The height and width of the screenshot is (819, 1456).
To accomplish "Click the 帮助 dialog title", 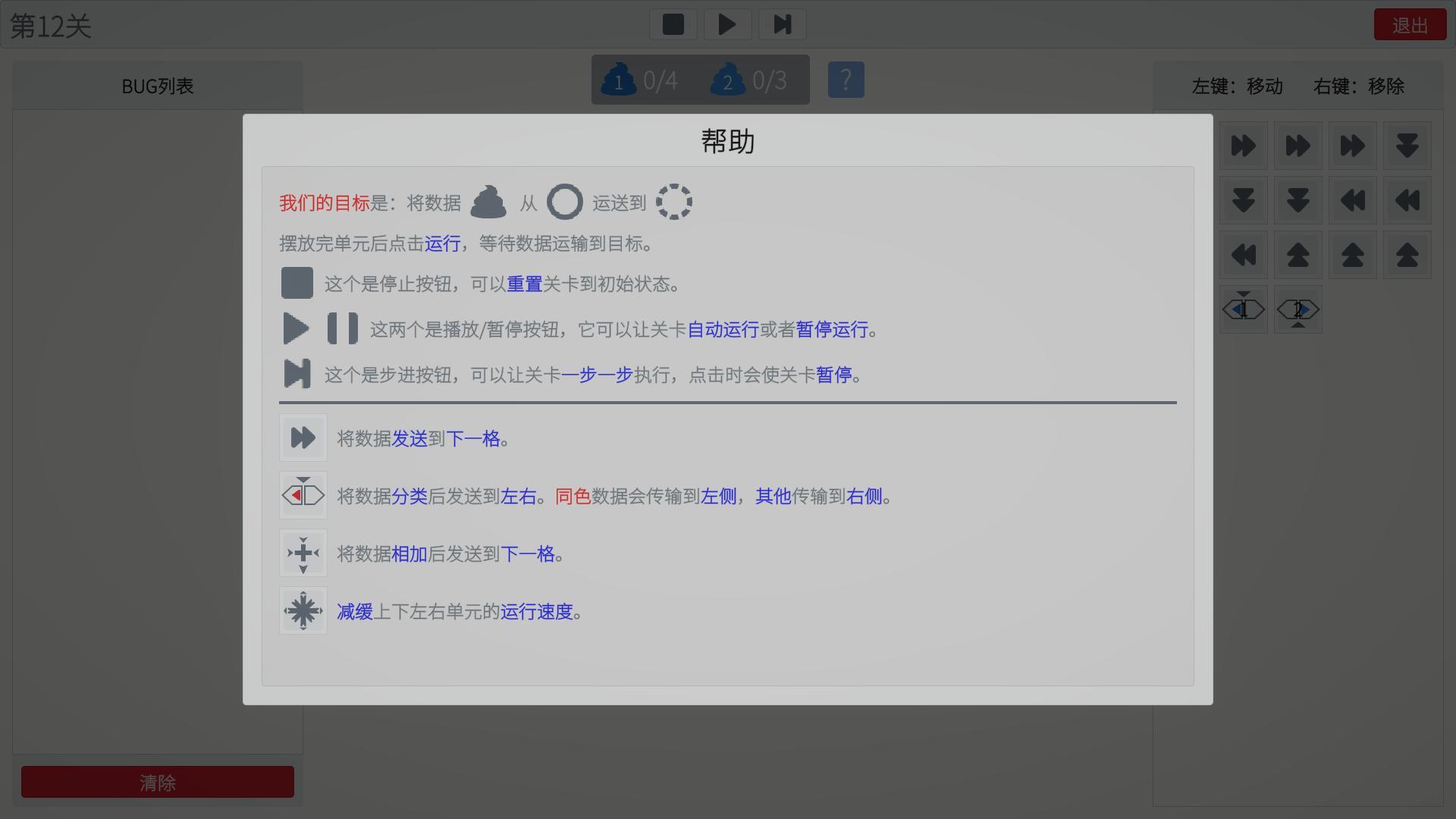I will coord(727,141).
